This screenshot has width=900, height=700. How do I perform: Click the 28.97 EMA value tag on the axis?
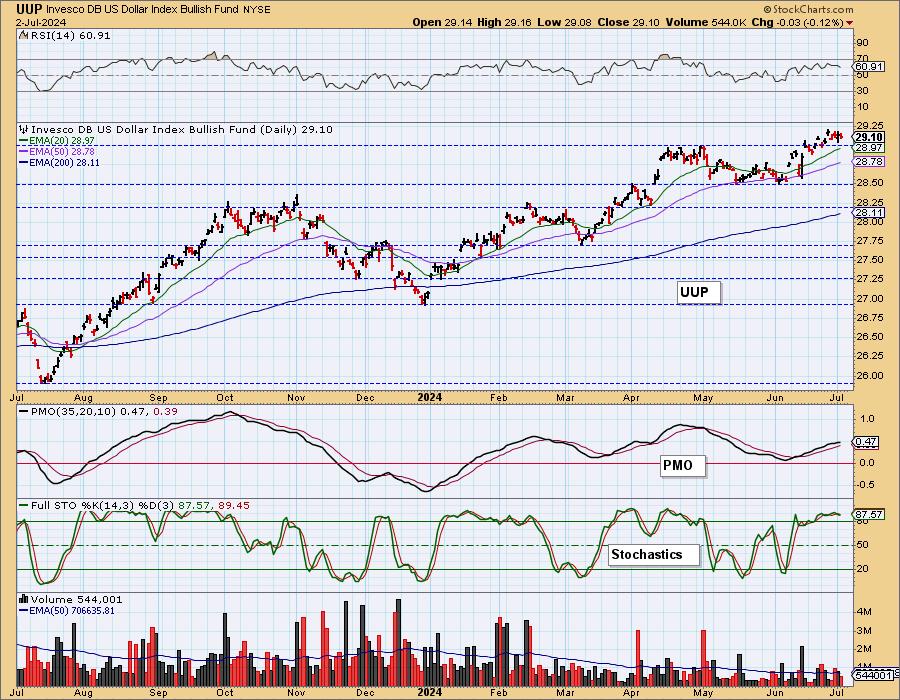(868, 148)
